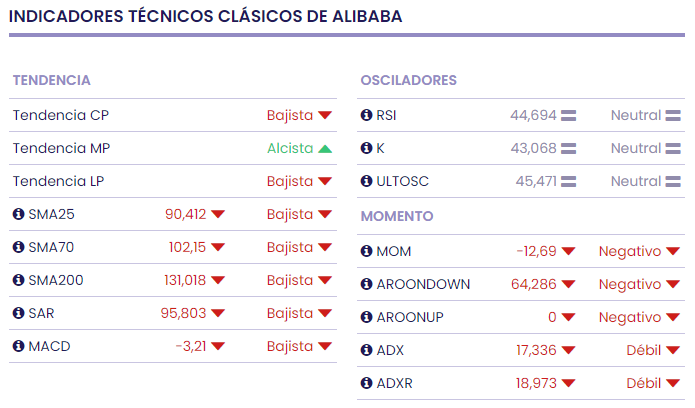
Task: Click the K oscillator info icon
Action: pyautogui.click(x=366, y=148)
